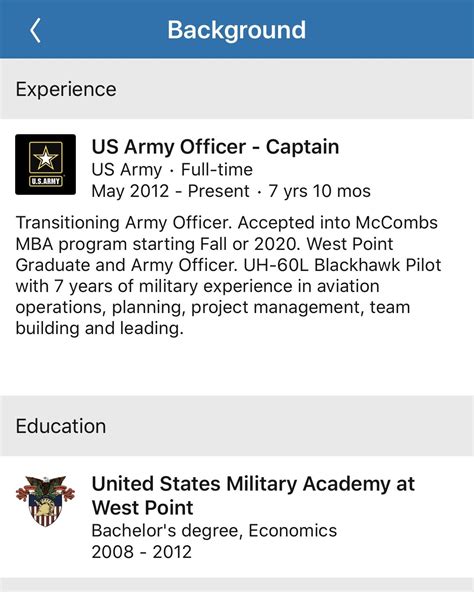This screenshot has height=592, width=474.
Task: Tap the Bachelor's degree, Economics line
Action: click(214, 530)
